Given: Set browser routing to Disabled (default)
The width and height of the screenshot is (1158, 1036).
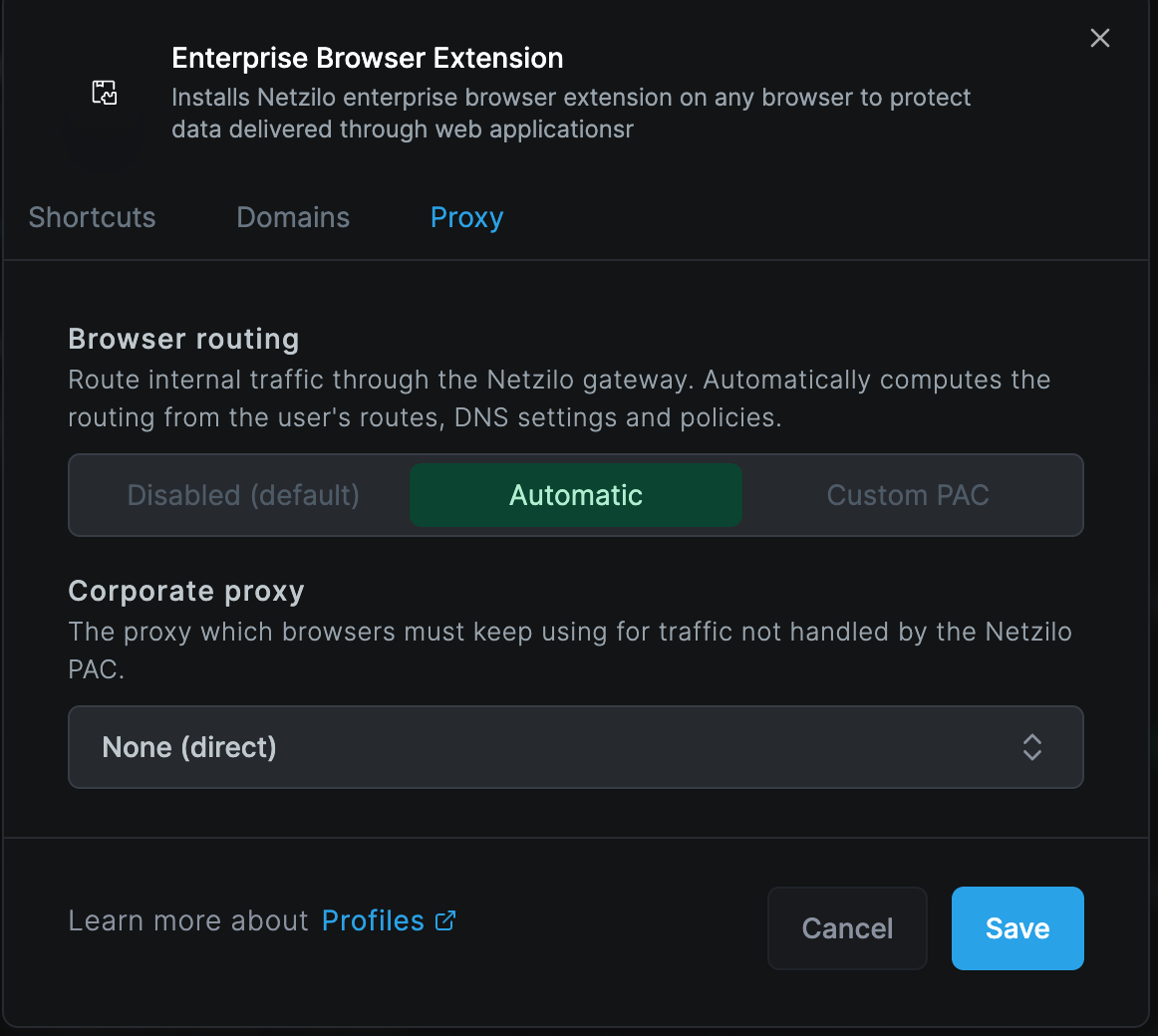Looking at the screenshot, I should click(x=243, y=495).
